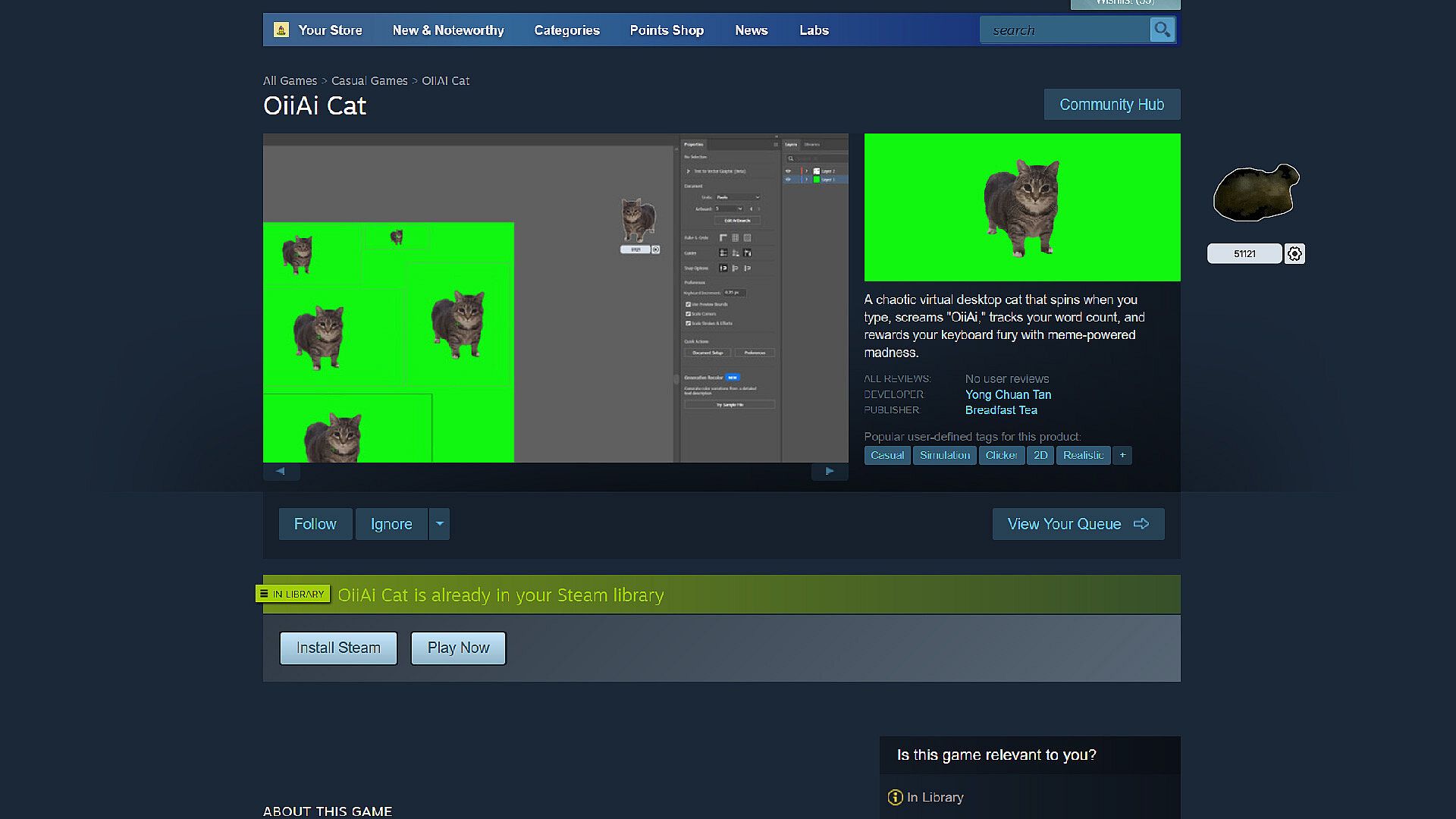Click the plus icon to add tag
Viewport: 1456px width, 819px height.
tap(1122, 455)
